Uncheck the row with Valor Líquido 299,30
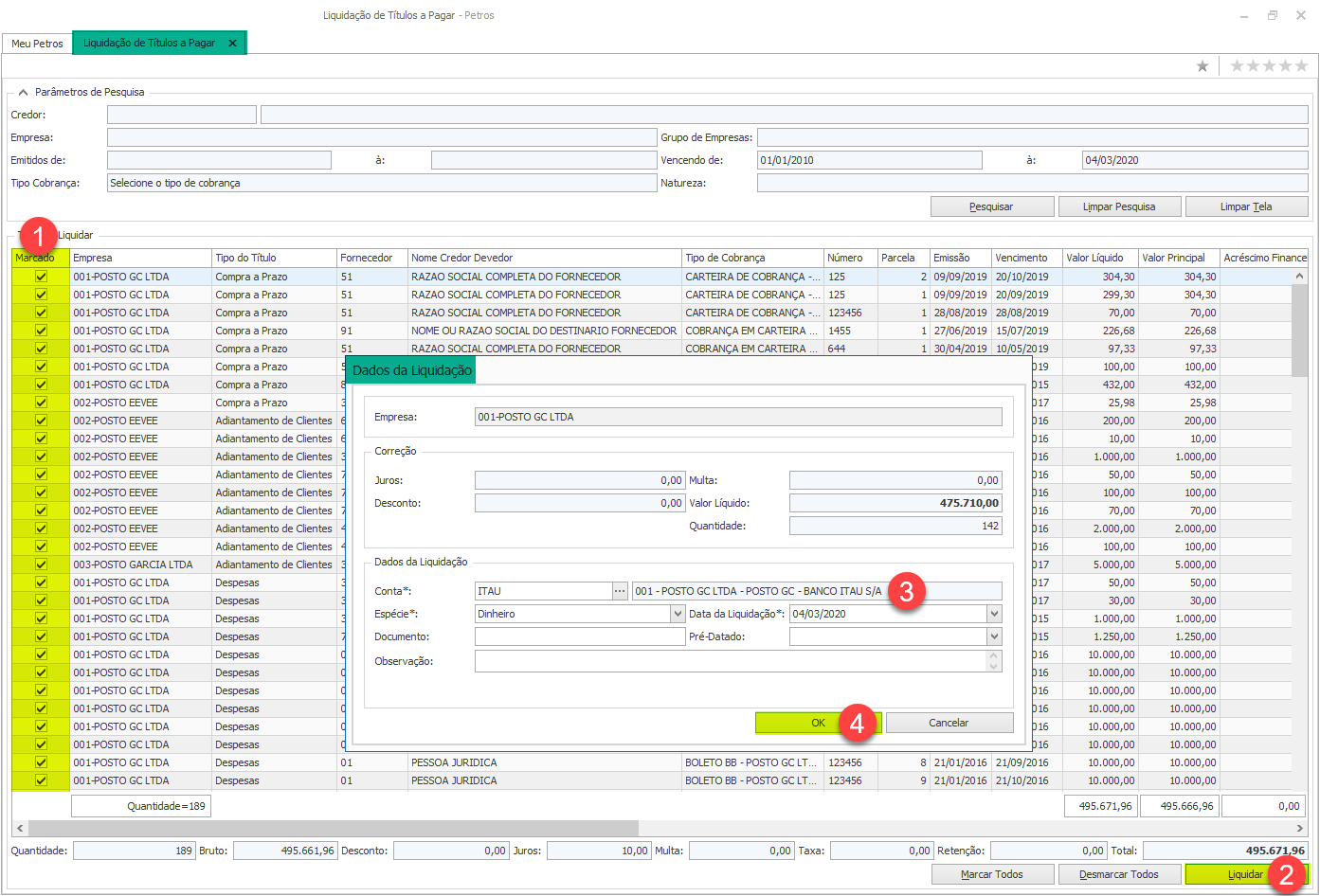The width and height of the screenshot is (1320, 896). [41, 295]
